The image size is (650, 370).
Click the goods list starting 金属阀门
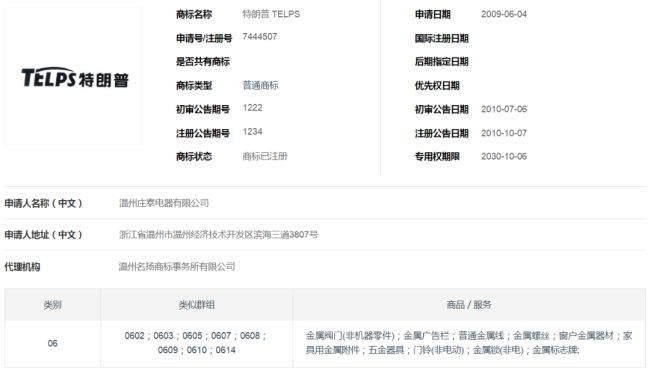click(469, 343)
